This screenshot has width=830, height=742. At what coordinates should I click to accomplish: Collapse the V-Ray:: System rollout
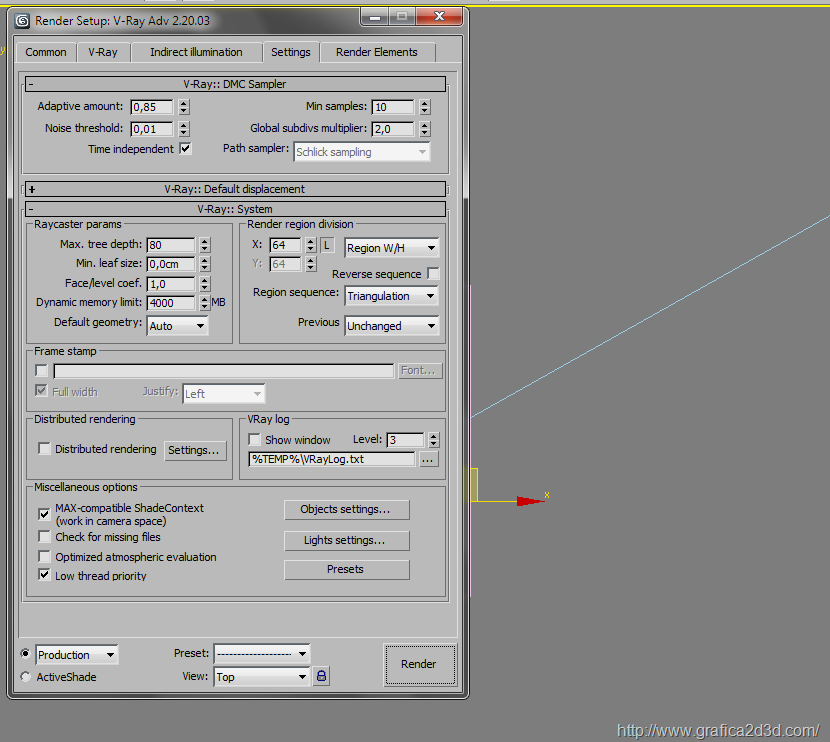click(235, 209)
